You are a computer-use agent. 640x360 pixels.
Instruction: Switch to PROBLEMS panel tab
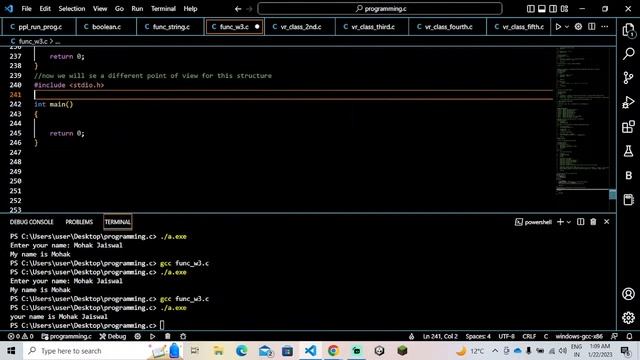[x=79, y=222]
